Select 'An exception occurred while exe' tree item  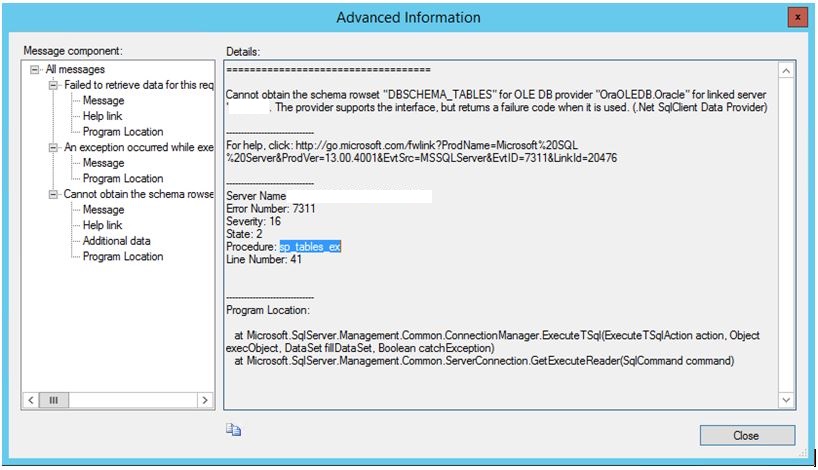point(139,147)
